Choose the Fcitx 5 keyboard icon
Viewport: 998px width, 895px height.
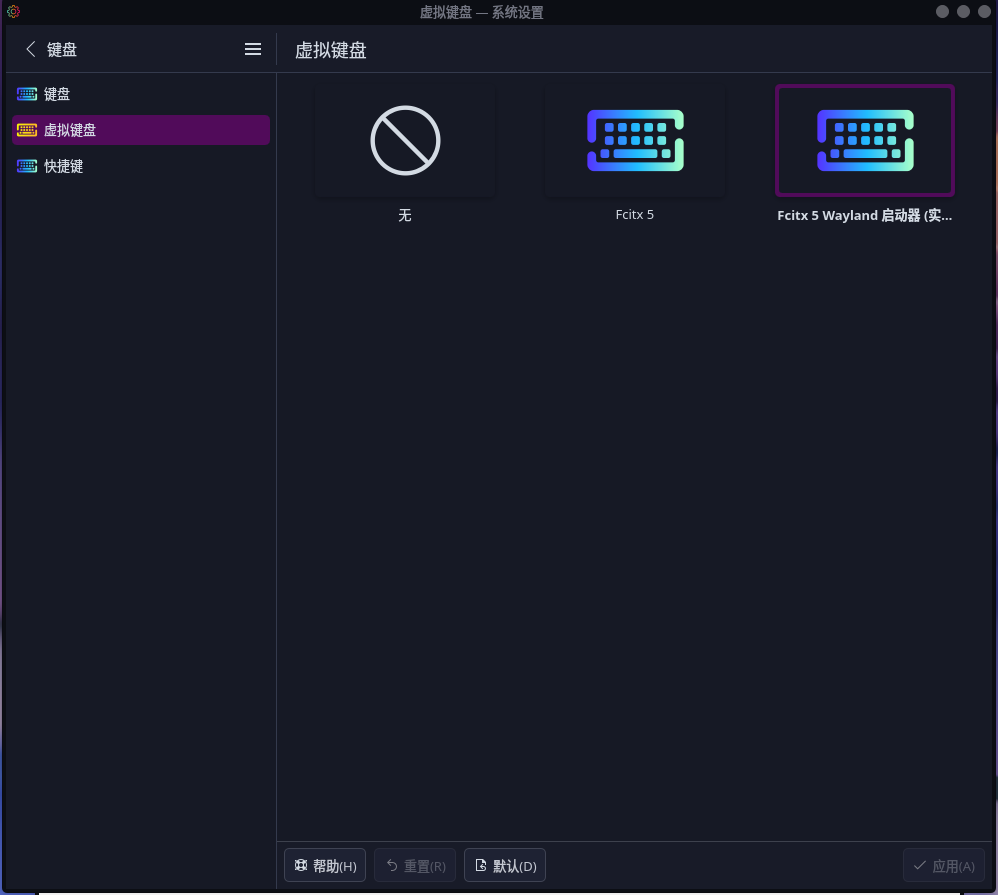tap(635, 141)
